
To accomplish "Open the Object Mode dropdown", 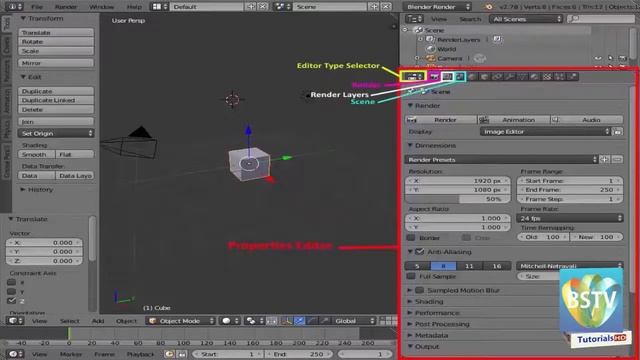I will coord(181,321).
